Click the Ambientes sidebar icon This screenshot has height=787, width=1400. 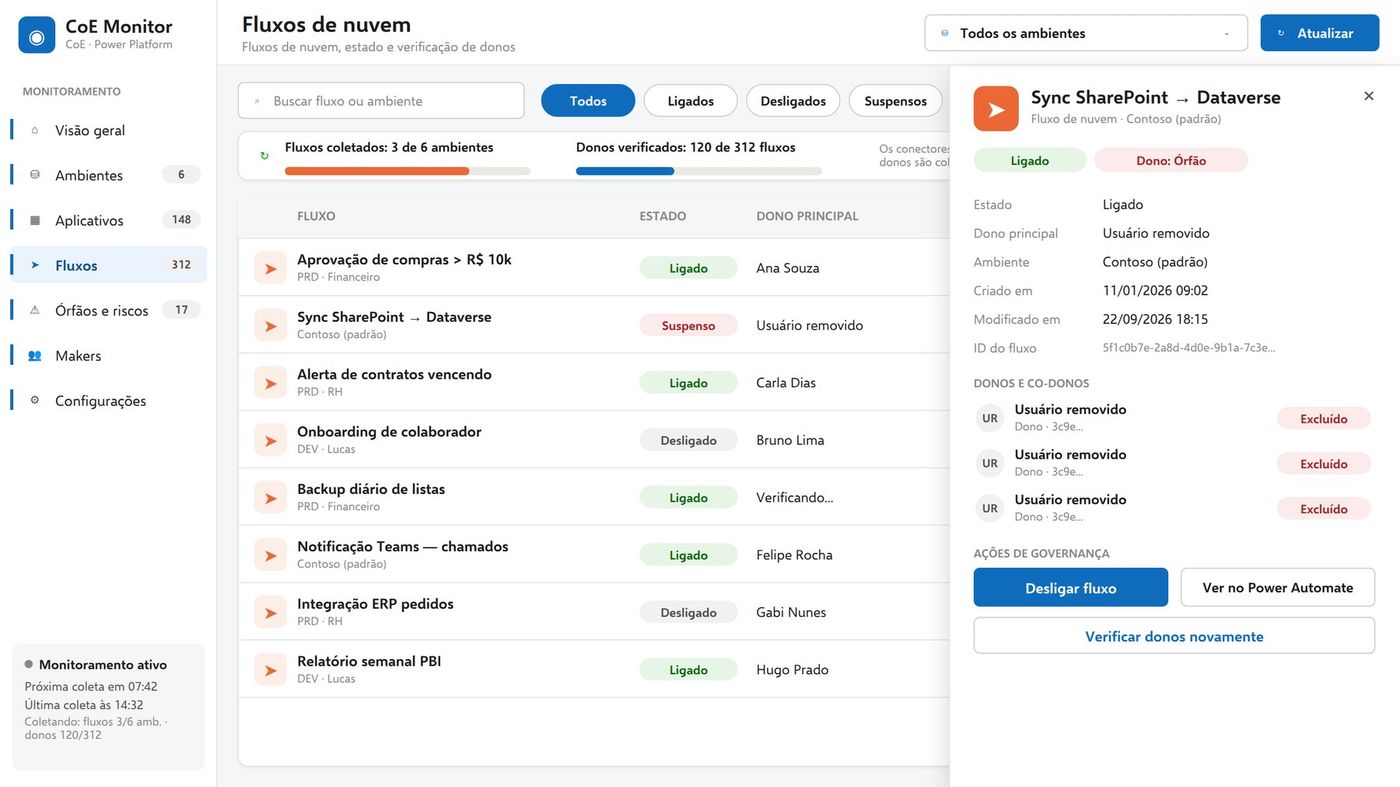(35, 175)
